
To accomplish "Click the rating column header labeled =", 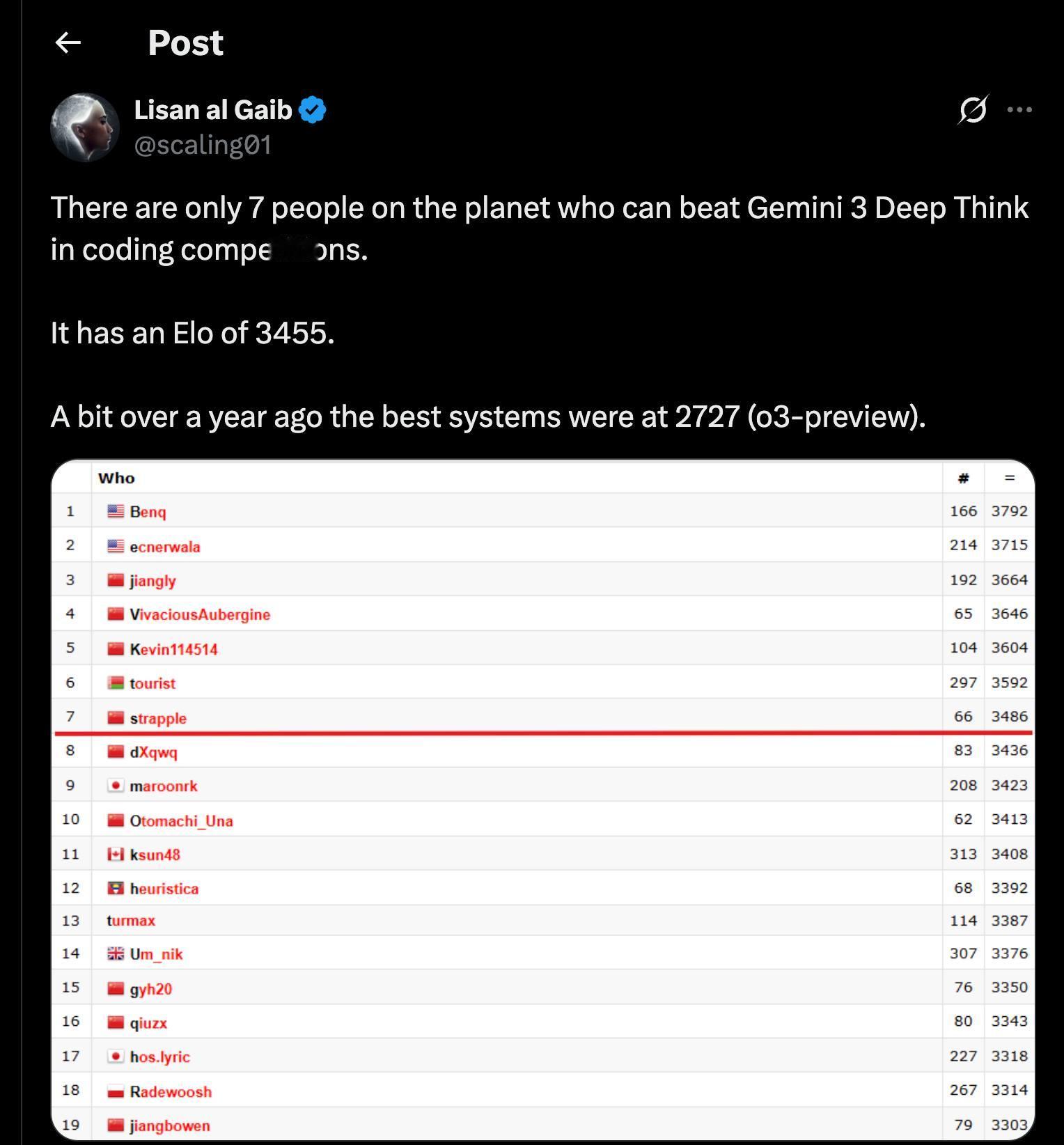I will [x=1010, y=478].
